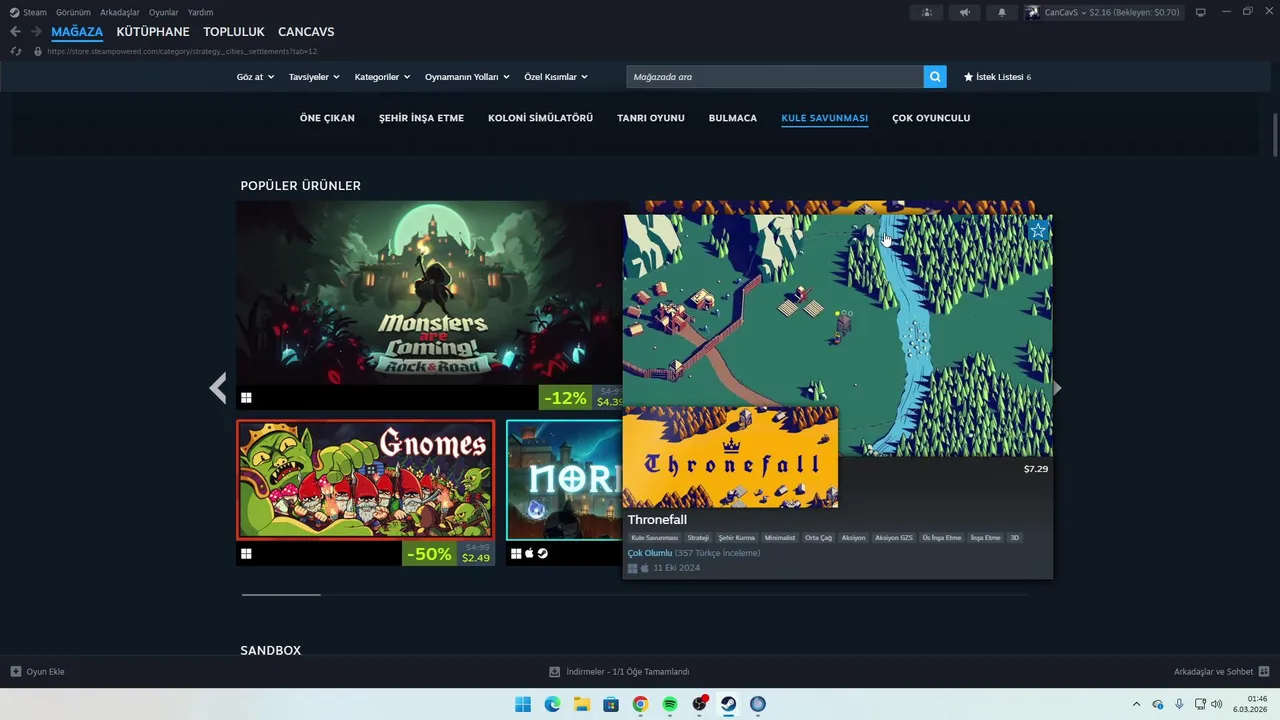Open the CanCavS account dropdown
This screenshot has height=720, width=1280.
(x=1112, y=12)
